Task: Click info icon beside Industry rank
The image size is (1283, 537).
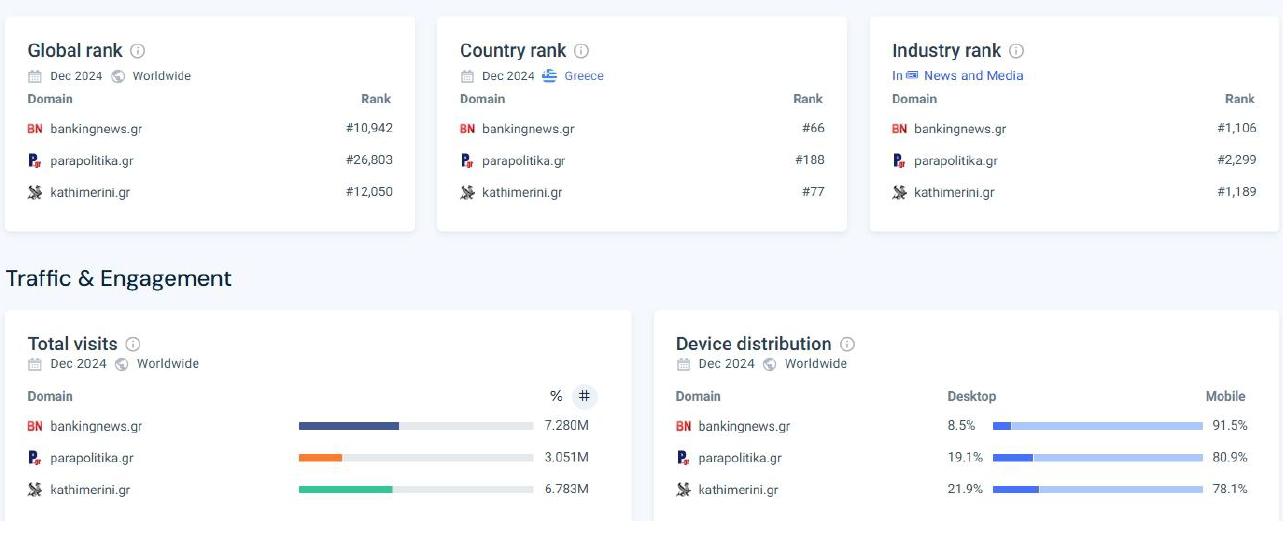Action: point(1016,51)
